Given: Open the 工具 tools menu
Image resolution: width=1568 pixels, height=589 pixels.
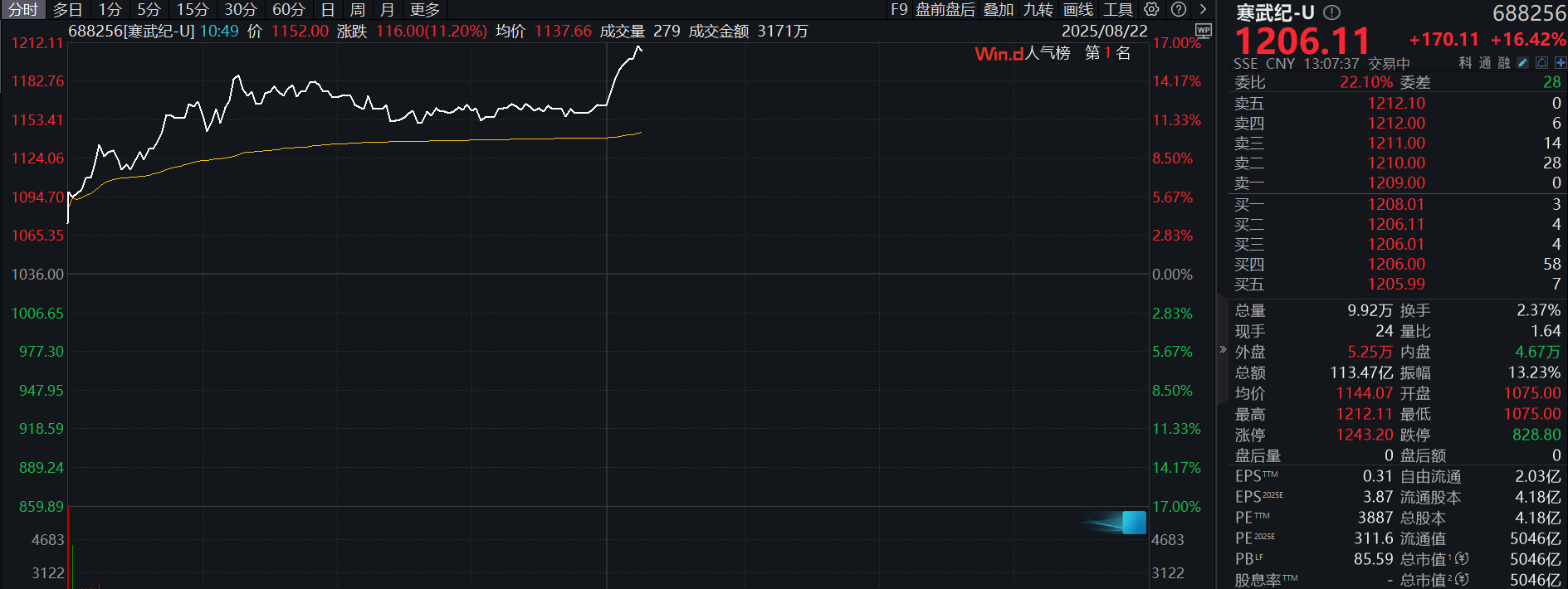Looking at the screenshot, I should pos(1118,9).
